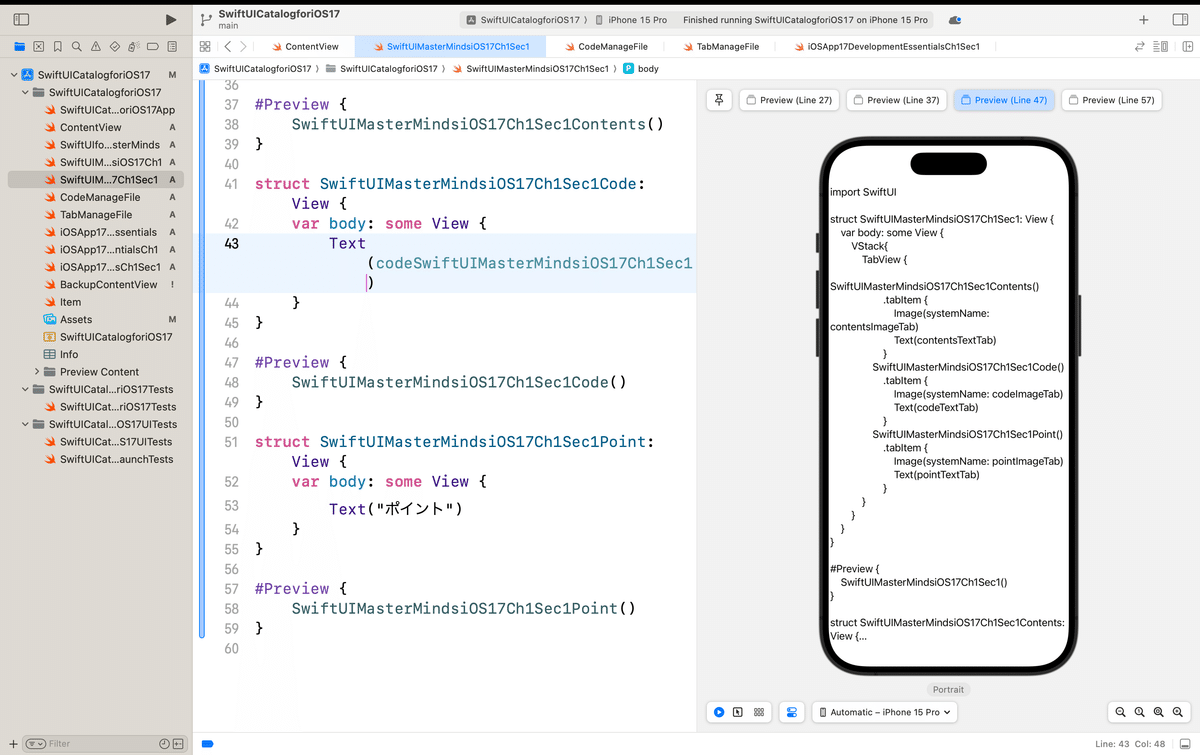Click the main branch indicator
This screenshot has width=1200, height=755.
(x=228, y=26)
